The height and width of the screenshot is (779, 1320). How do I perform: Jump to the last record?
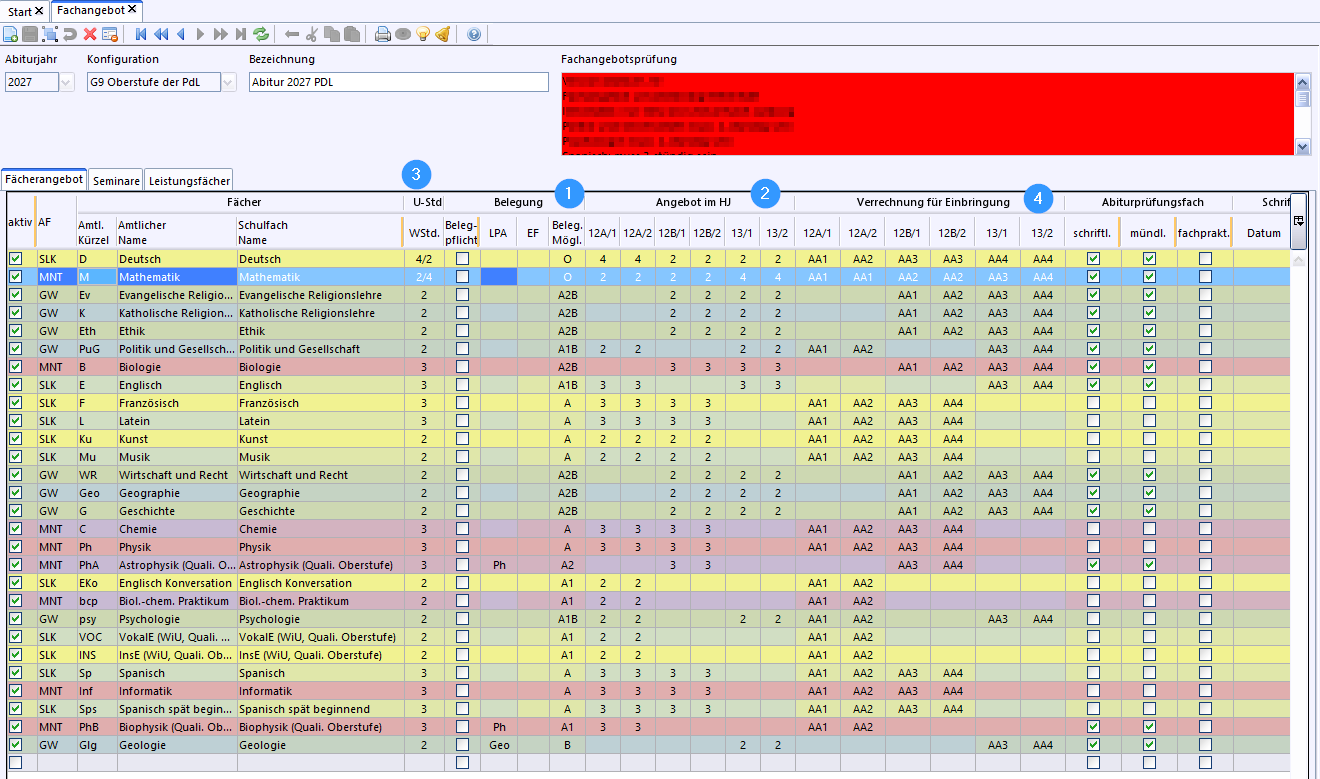click(x=241, y=34)
